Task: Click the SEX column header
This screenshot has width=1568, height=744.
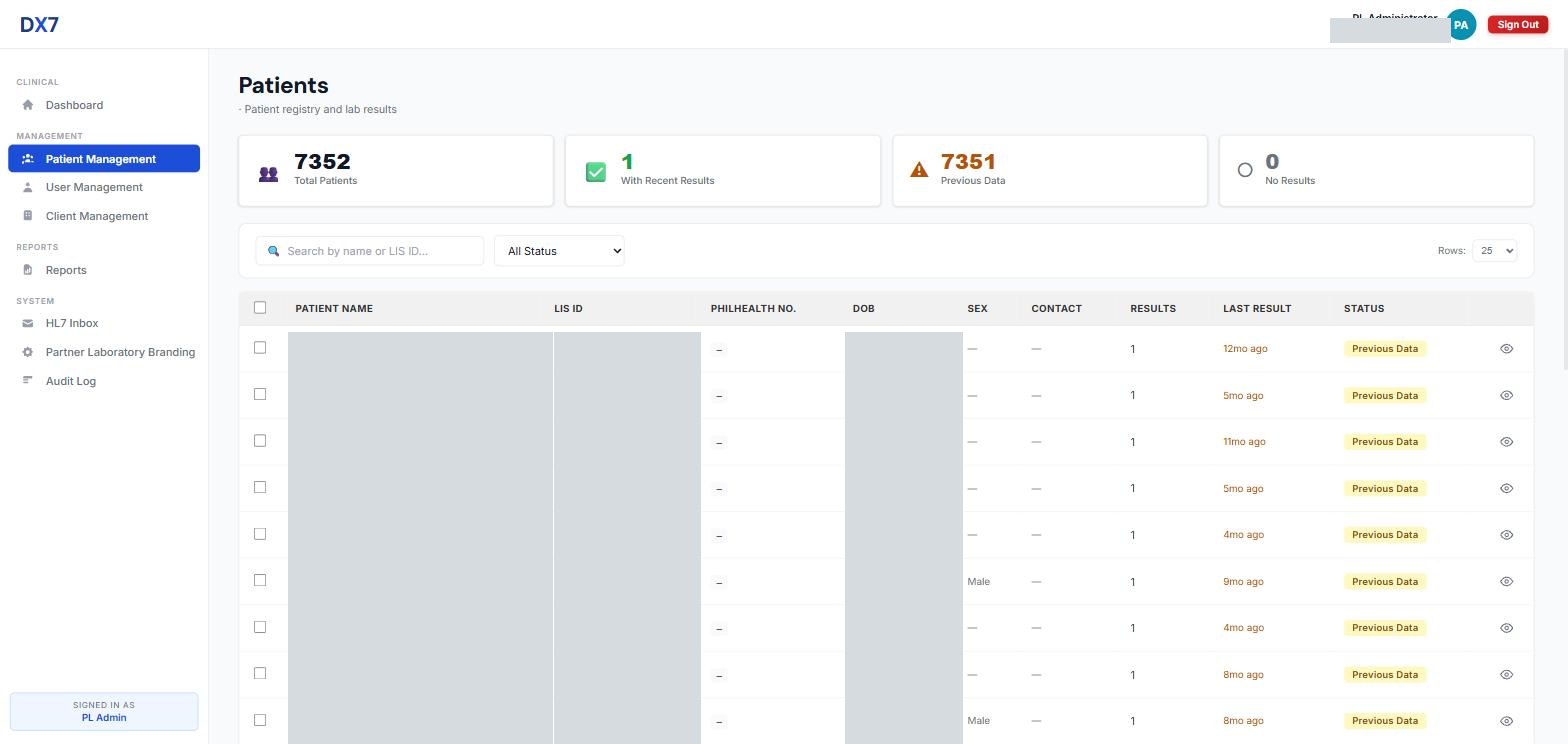Action: (x=977, y=308)
